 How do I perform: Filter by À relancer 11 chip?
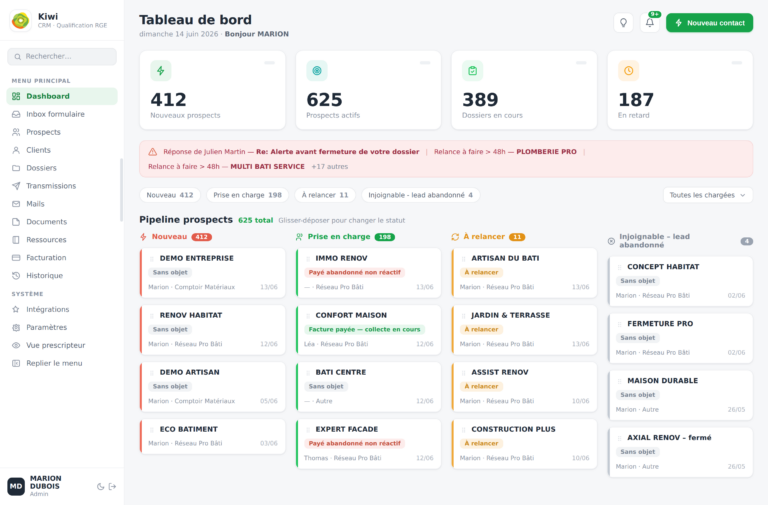tap(325, 195)
